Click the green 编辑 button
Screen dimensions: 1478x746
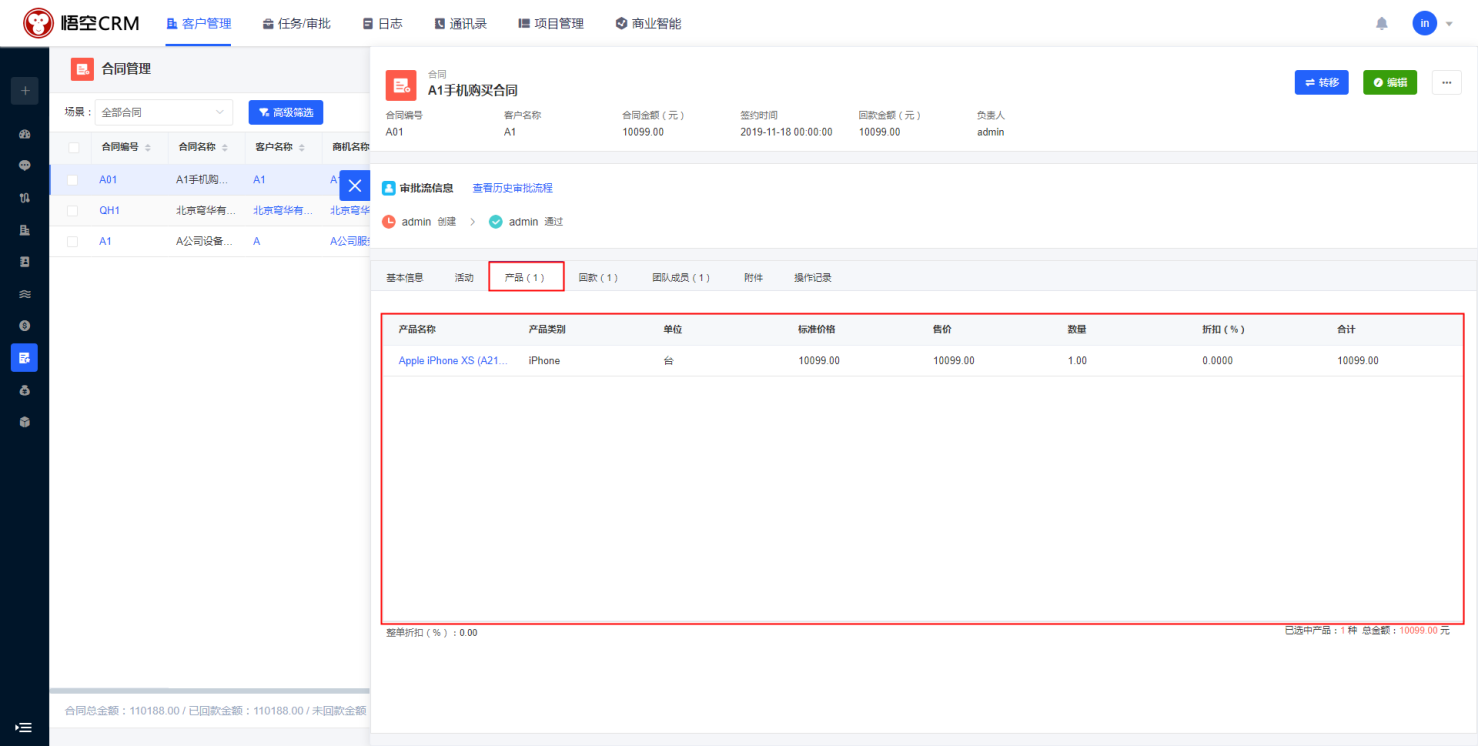[1389, 82]
